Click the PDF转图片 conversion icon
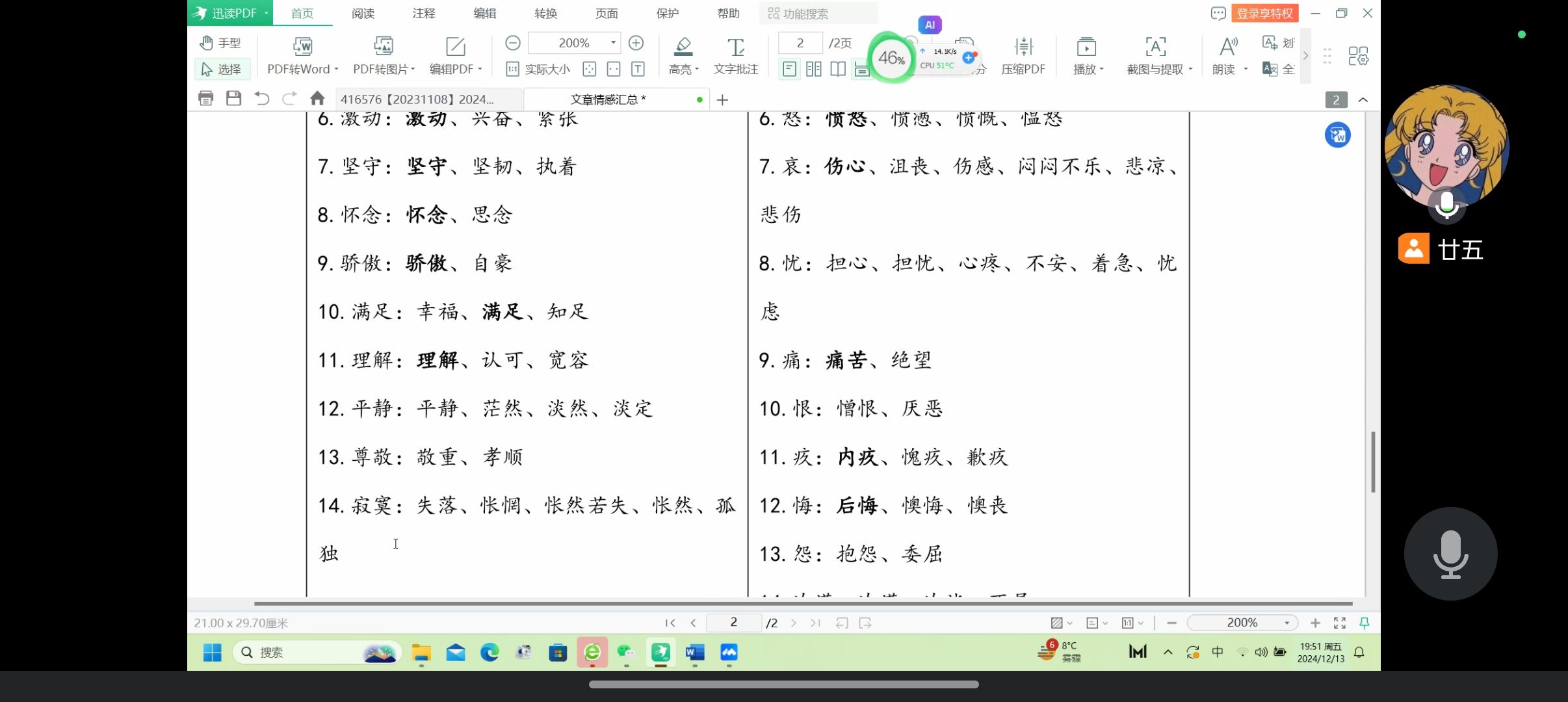Viewport: 1568px width, 702px height. 384,47
